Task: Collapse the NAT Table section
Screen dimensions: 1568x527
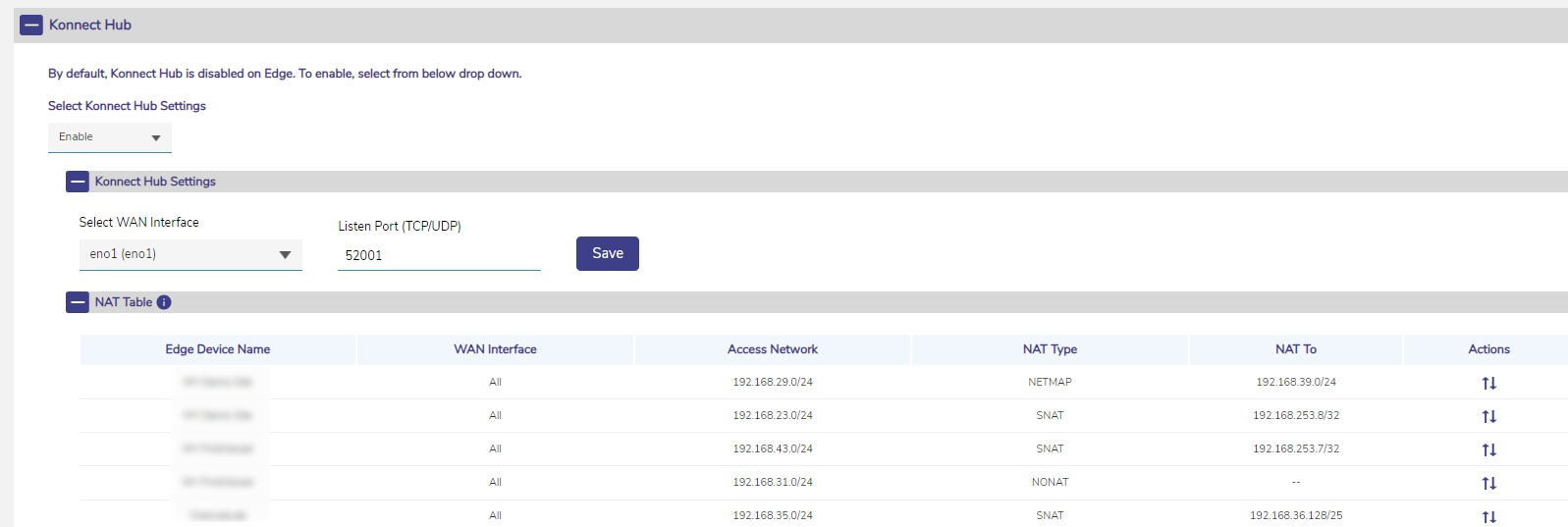Action: click(78, 302)
